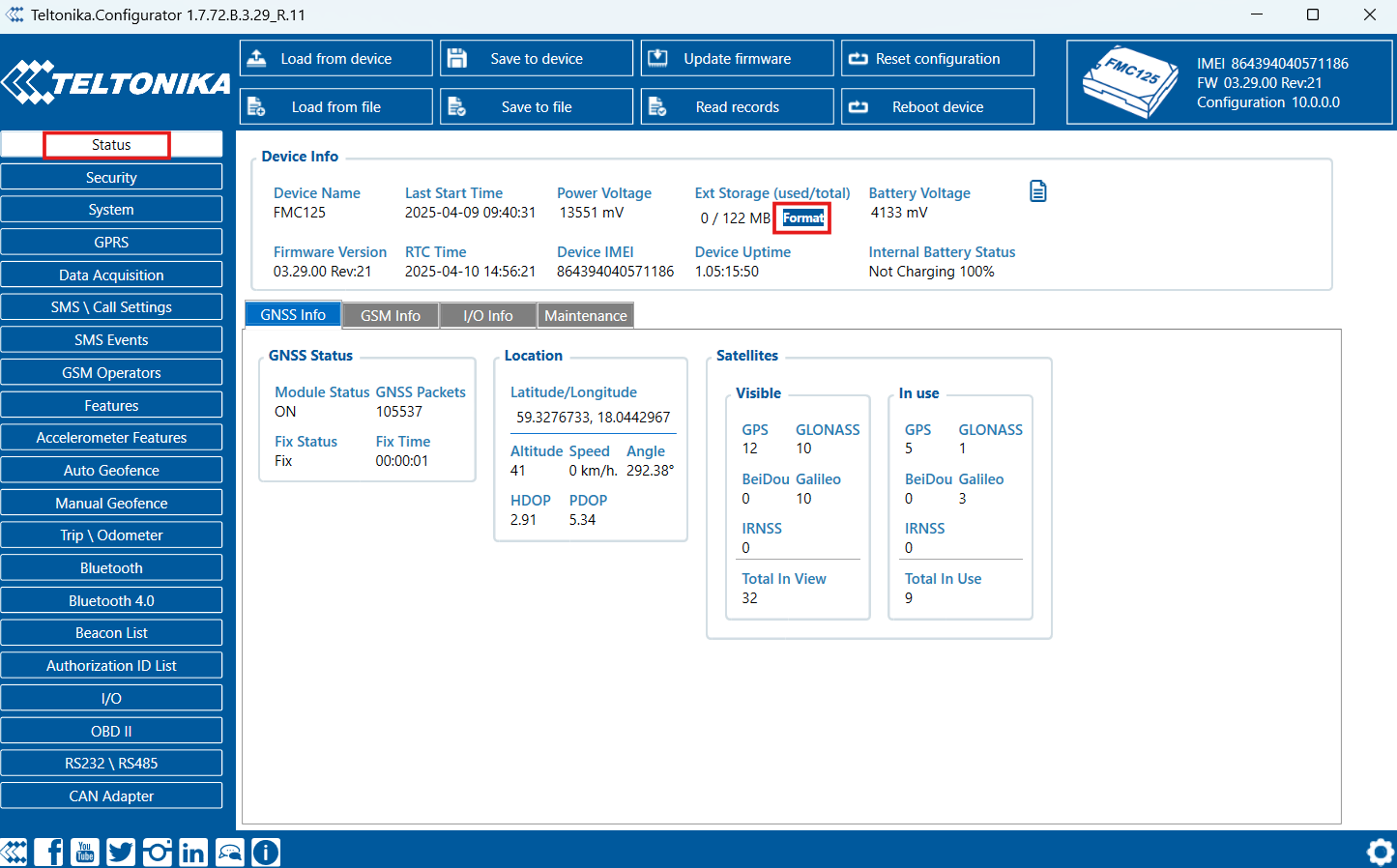Open Teltonika website icon in footer
The width and height of the screenshot is (1397, 868).
(14, 852)
